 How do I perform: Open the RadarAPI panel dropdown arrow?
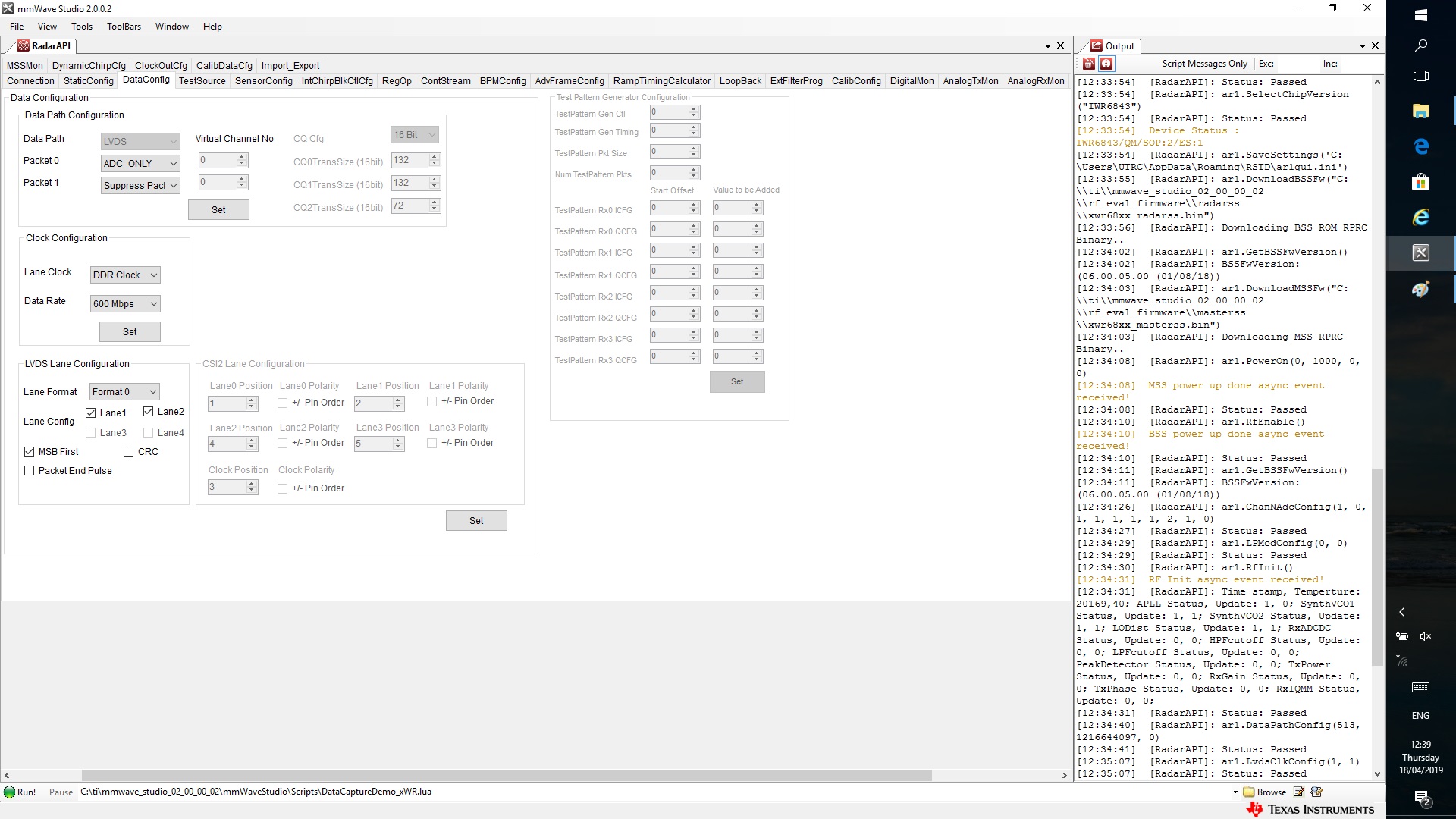1047,46
